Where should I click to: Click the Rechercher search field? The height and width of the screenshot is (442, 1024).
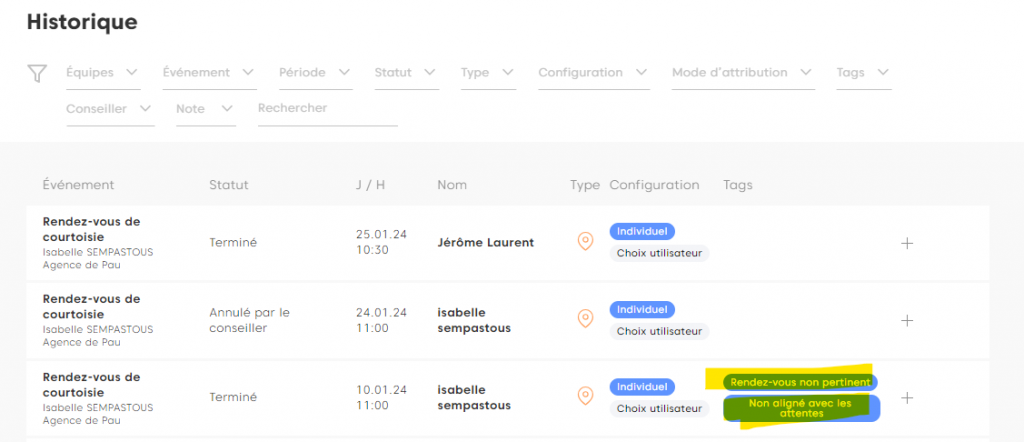327,108
